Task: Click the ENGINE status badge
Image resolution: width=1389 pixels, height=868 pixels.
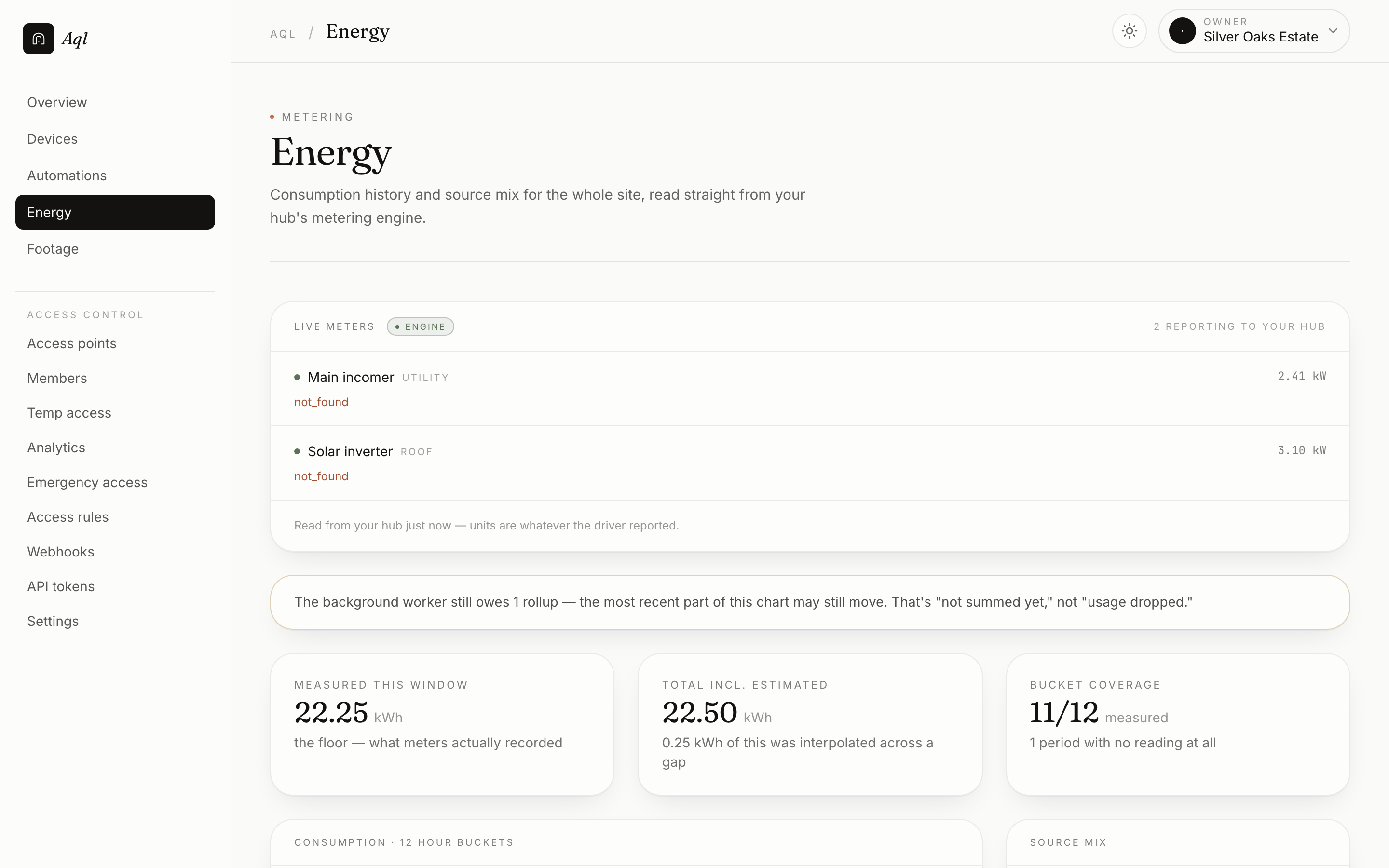Action: coord(420,326)
